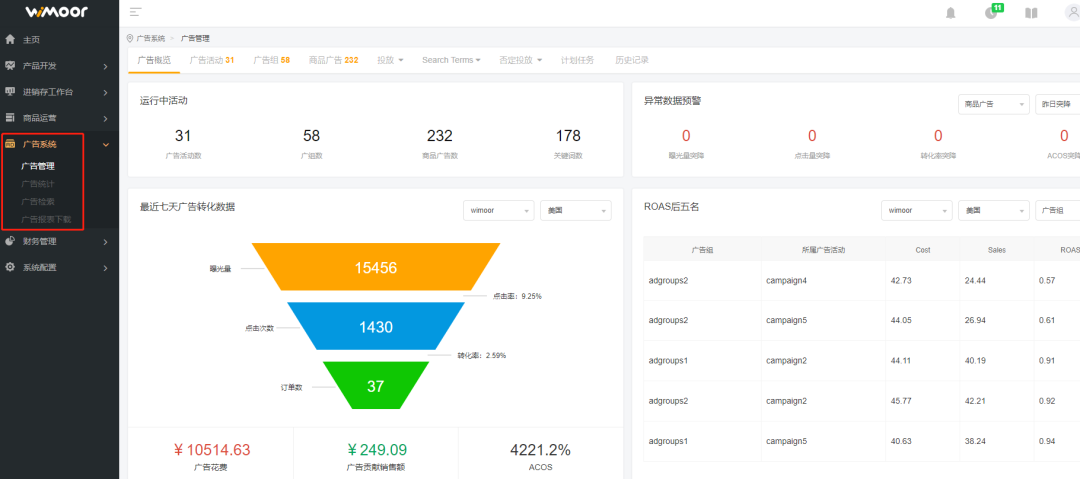Switch to the 历史记录 tab
Image resolution: width=1080 pixels, height=479 pixels.
pos(632,60)
